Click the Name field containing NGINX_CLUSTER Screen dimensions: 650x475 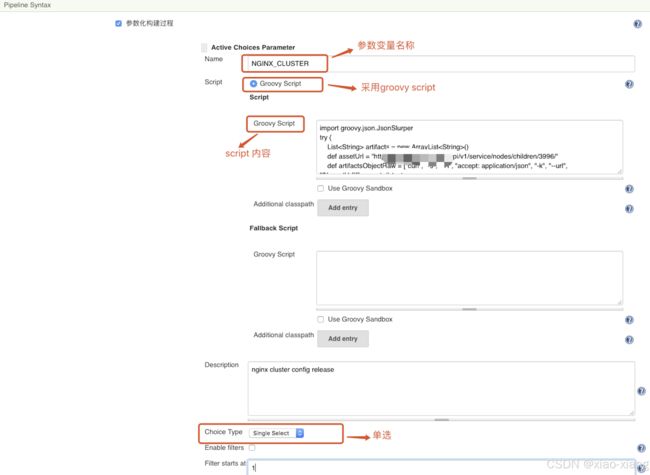click(x=441, y=63)
